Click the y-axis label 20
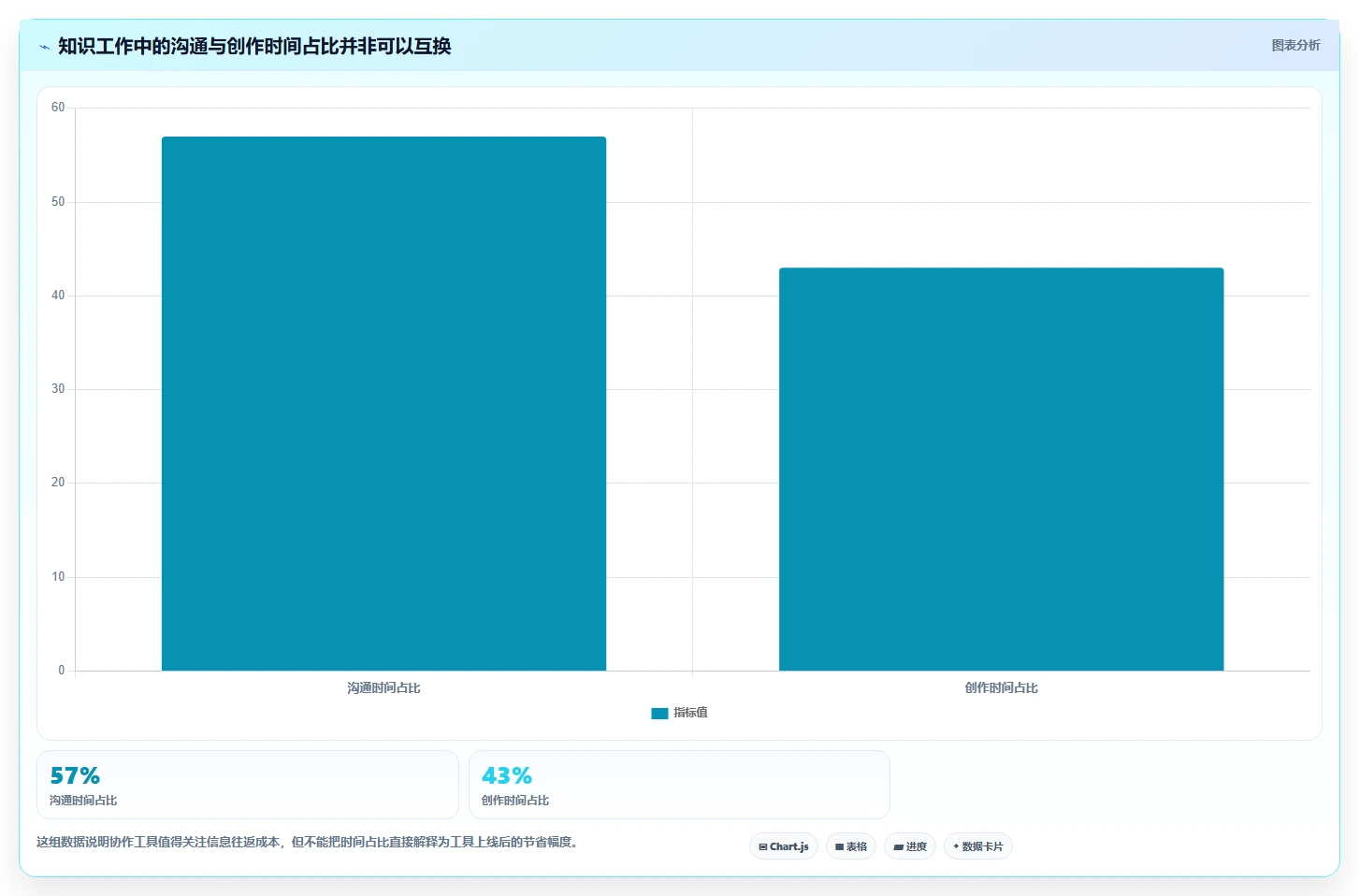The image size is (1359, 896). point(58,483)
